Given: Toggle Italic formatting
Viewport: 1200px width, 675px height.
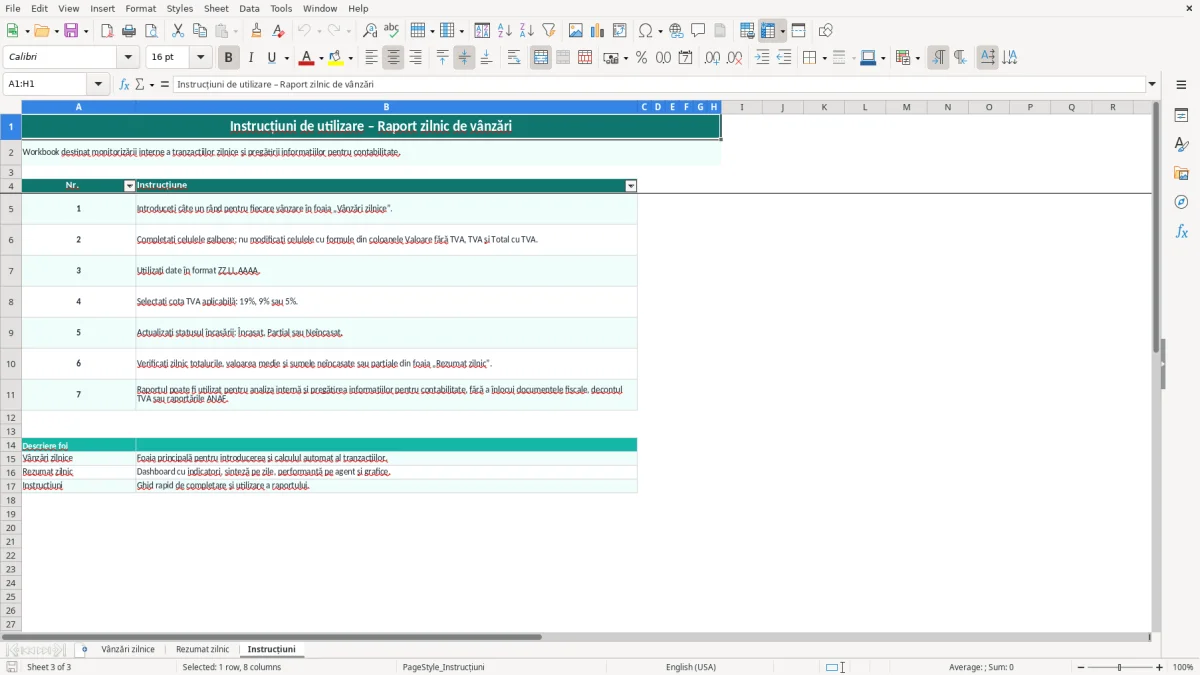Looking at the screenshot, I should [x=251, y=58].
